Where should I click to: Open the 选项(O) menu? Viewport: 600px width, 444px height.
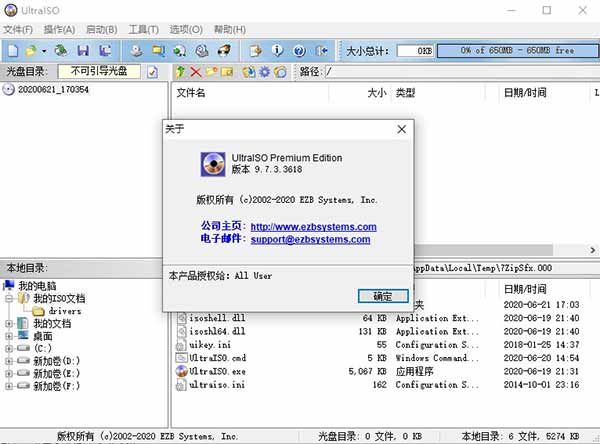[186, 29]
